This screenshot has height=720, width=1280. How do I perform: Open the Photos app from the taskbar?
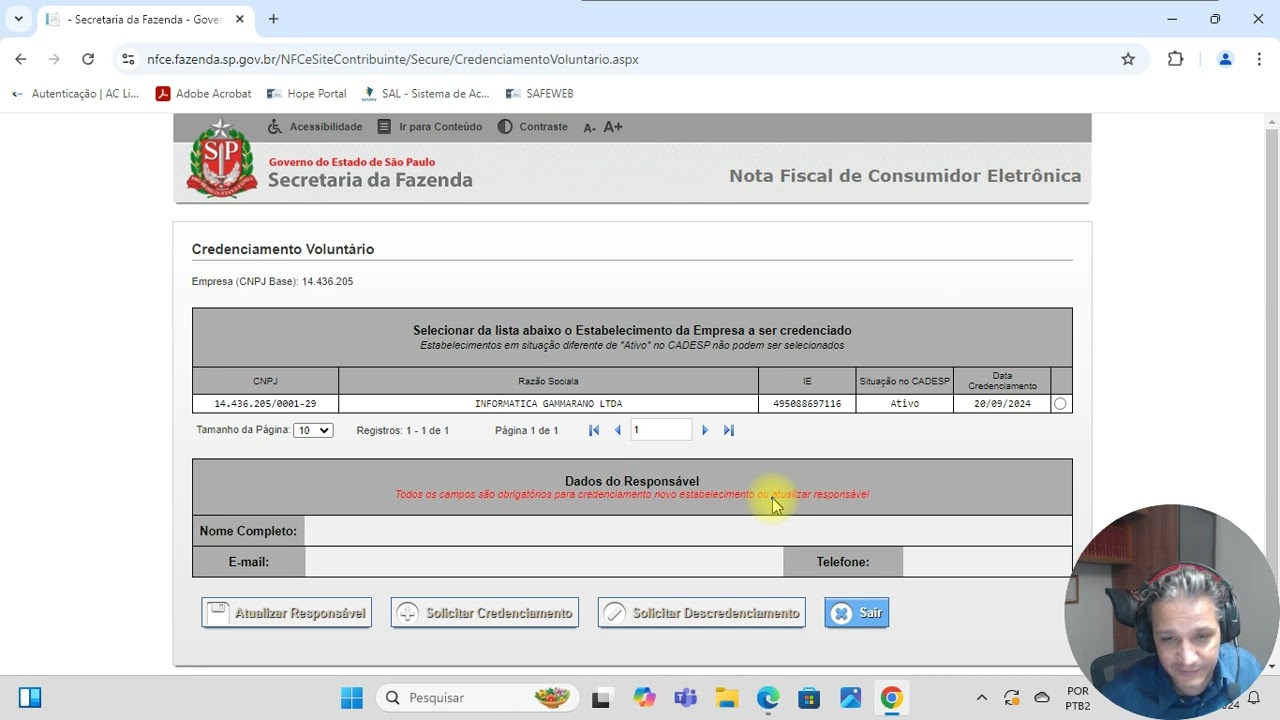[850, 698]
